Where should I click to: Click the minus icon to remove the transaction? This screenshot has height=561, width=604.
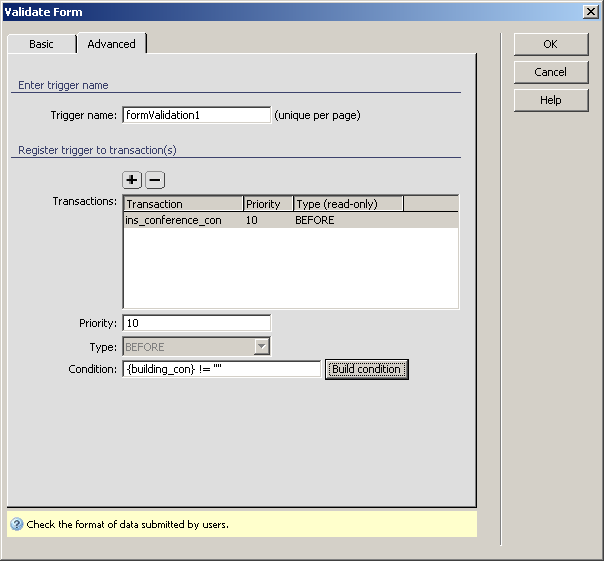pyautogui.click(x=155, y=180)
